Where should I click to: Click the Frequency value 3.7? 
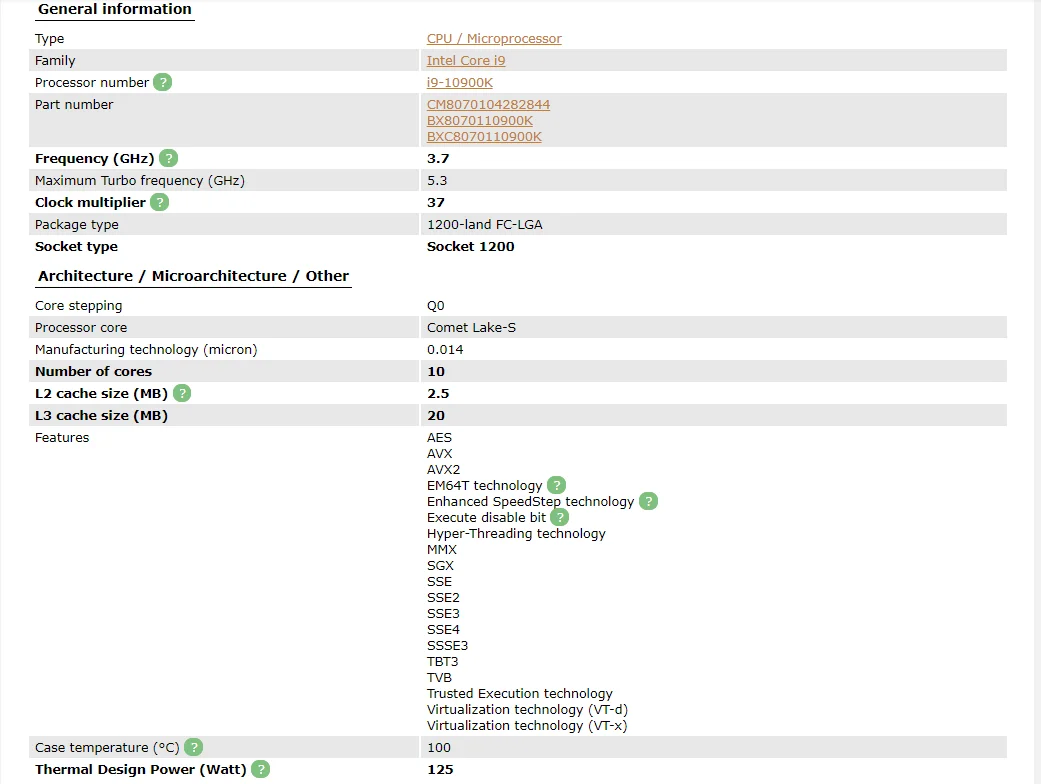pos(438,159)
